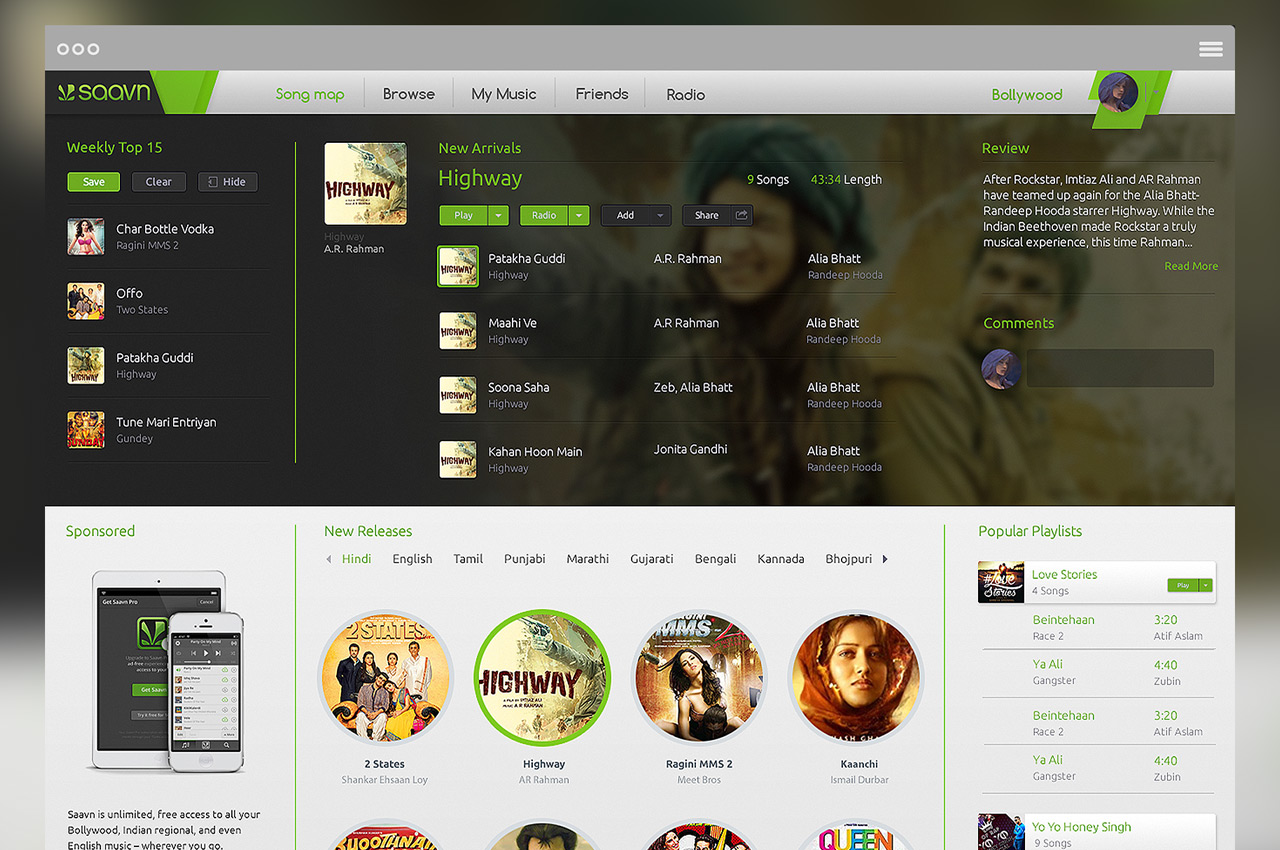Click the Save button in Weekly Top 15
1280x850 pixels.
pos(93,182)
